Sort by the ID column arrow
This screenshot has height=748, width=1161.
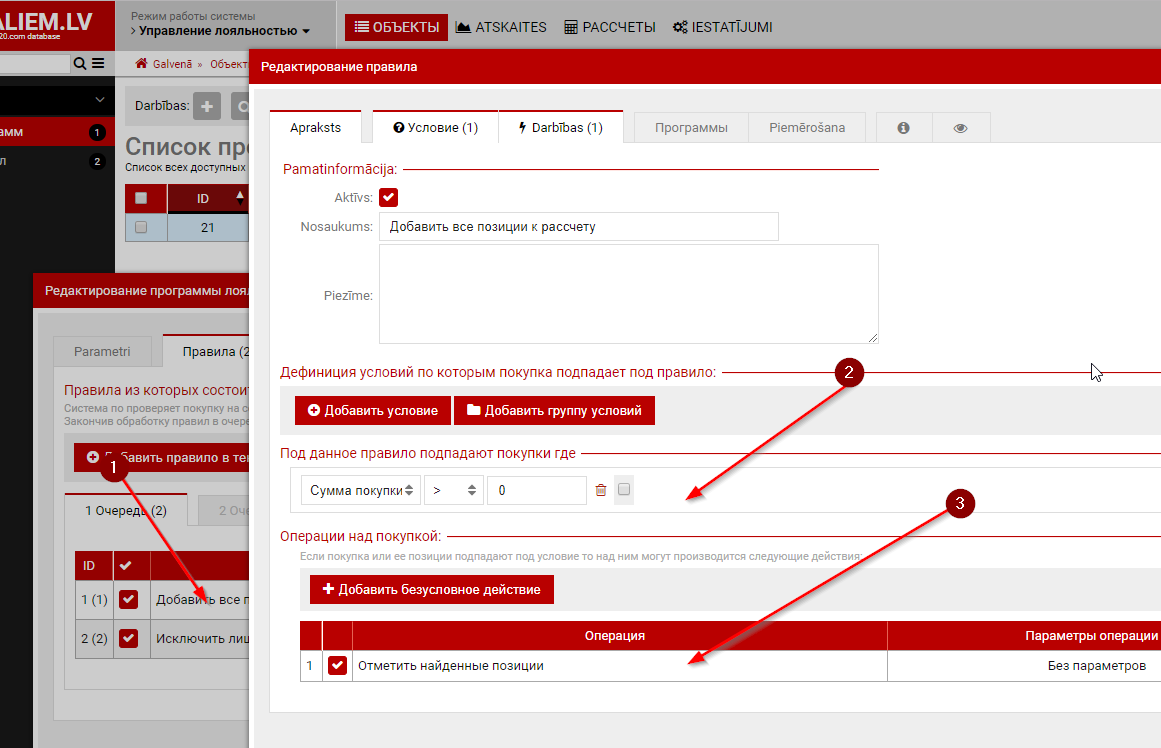point(239,198)
